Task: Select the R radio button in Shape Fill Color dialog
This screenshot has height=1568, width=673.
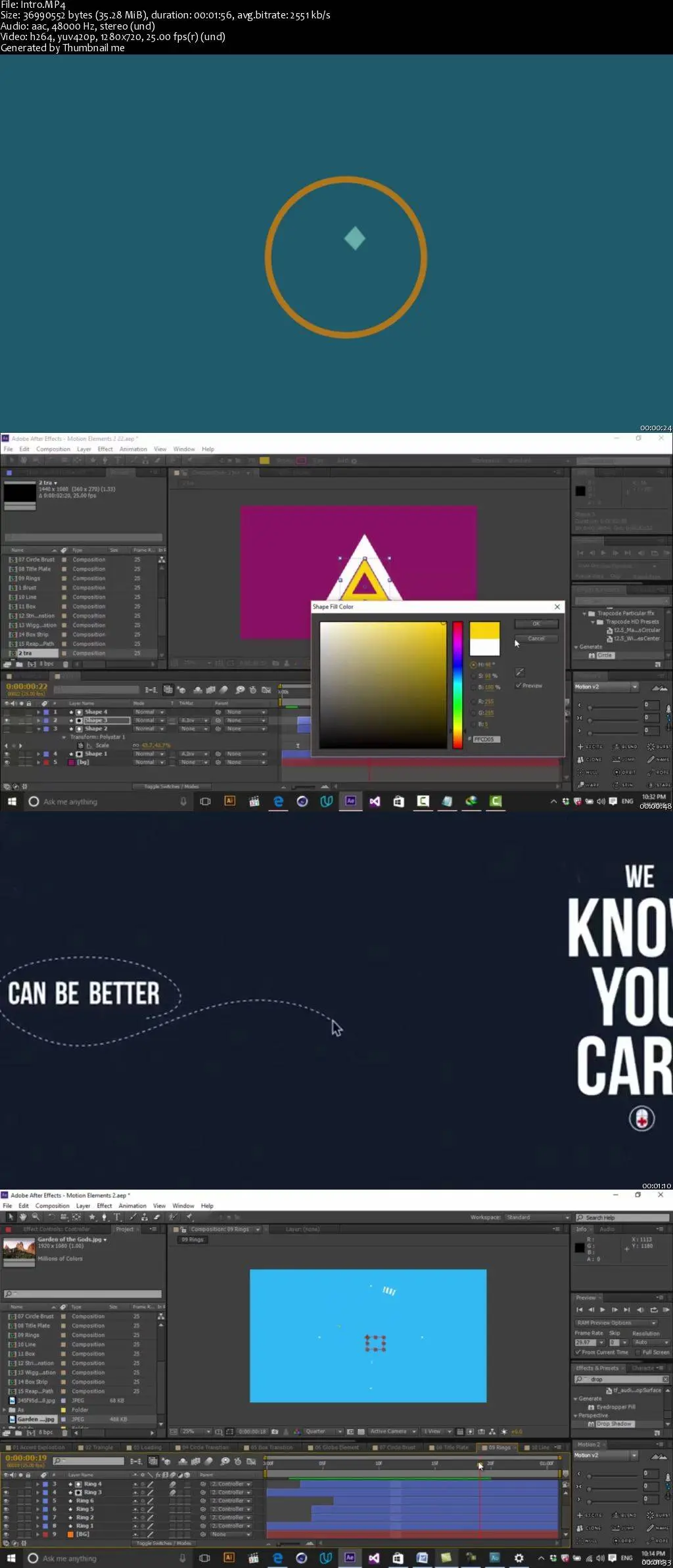Action: click(473, 702)
